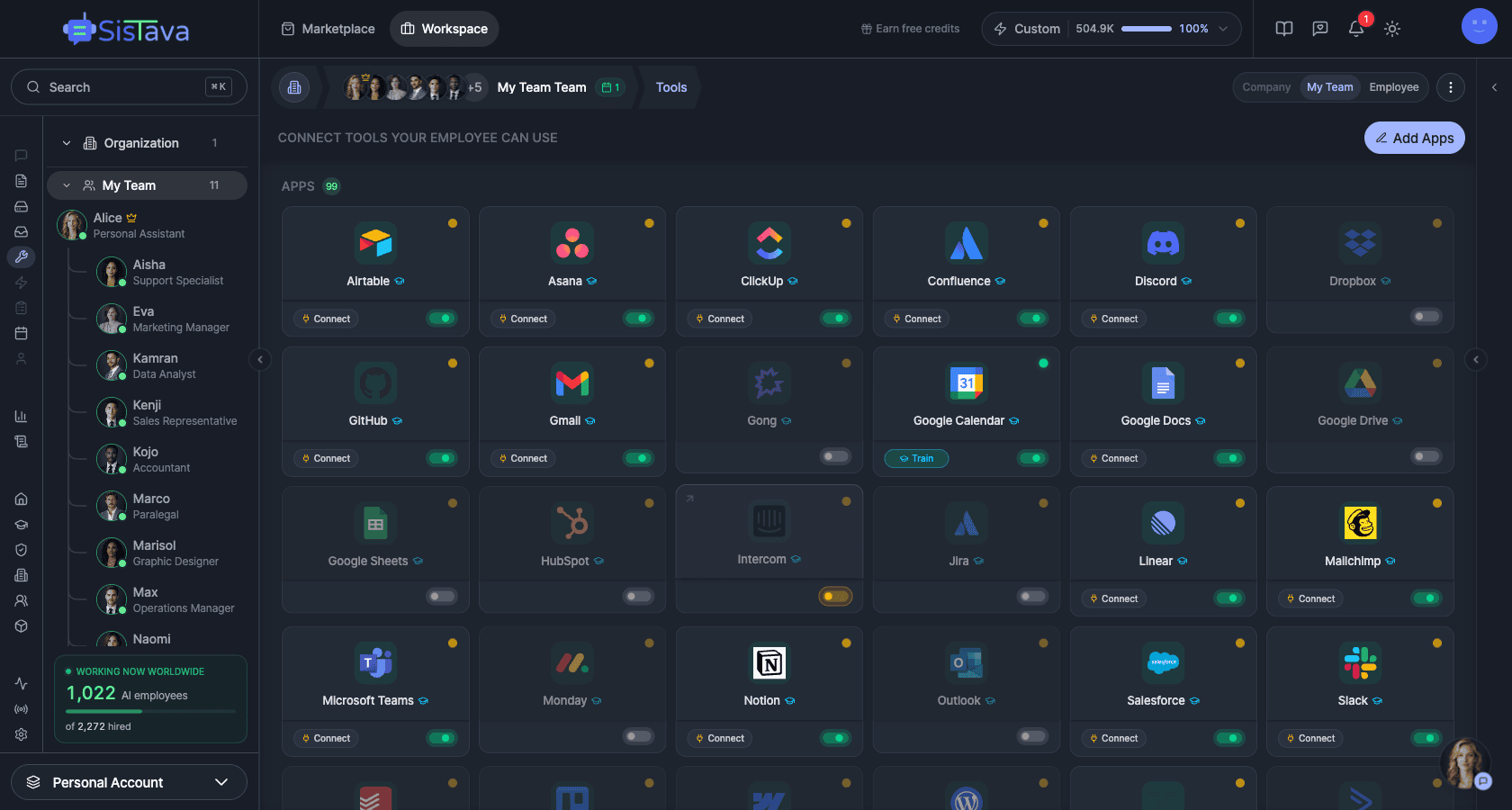Click the Microsoft Teams app icon
Viewport: 1512px width, 810px height.
(x=375, y=663)
